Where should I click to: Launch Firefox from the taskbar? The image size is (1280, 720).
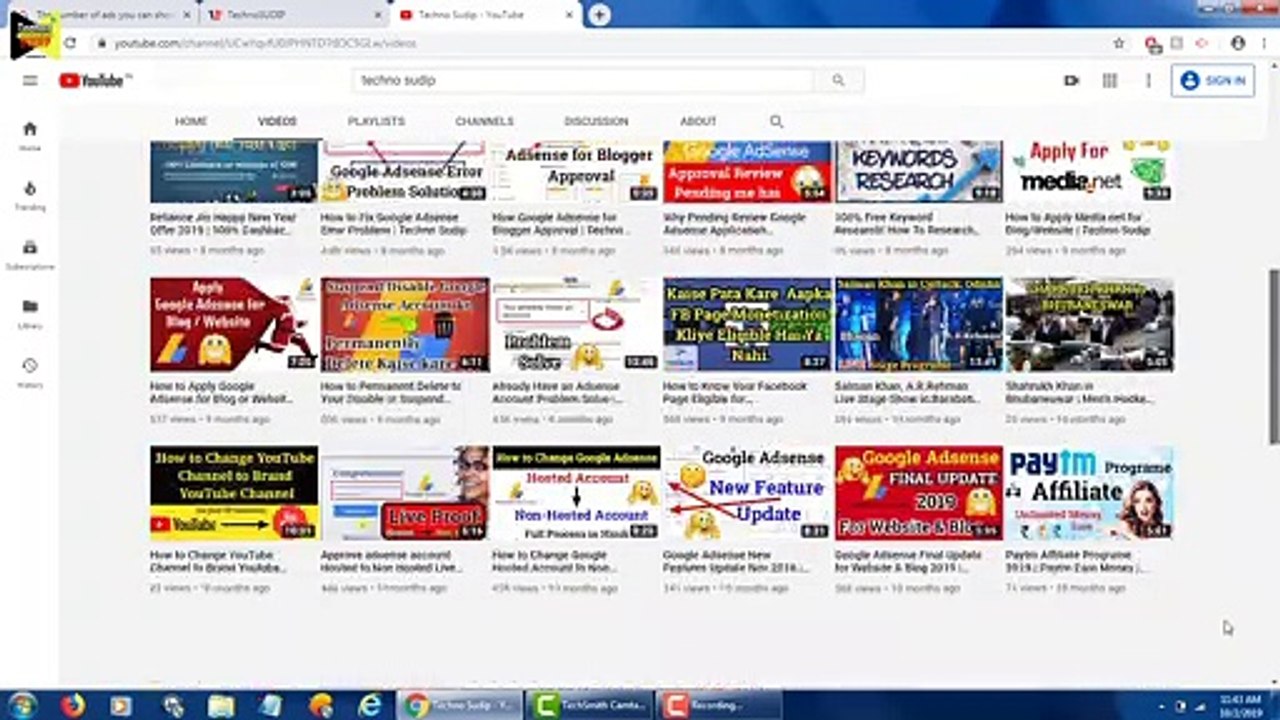72,706
